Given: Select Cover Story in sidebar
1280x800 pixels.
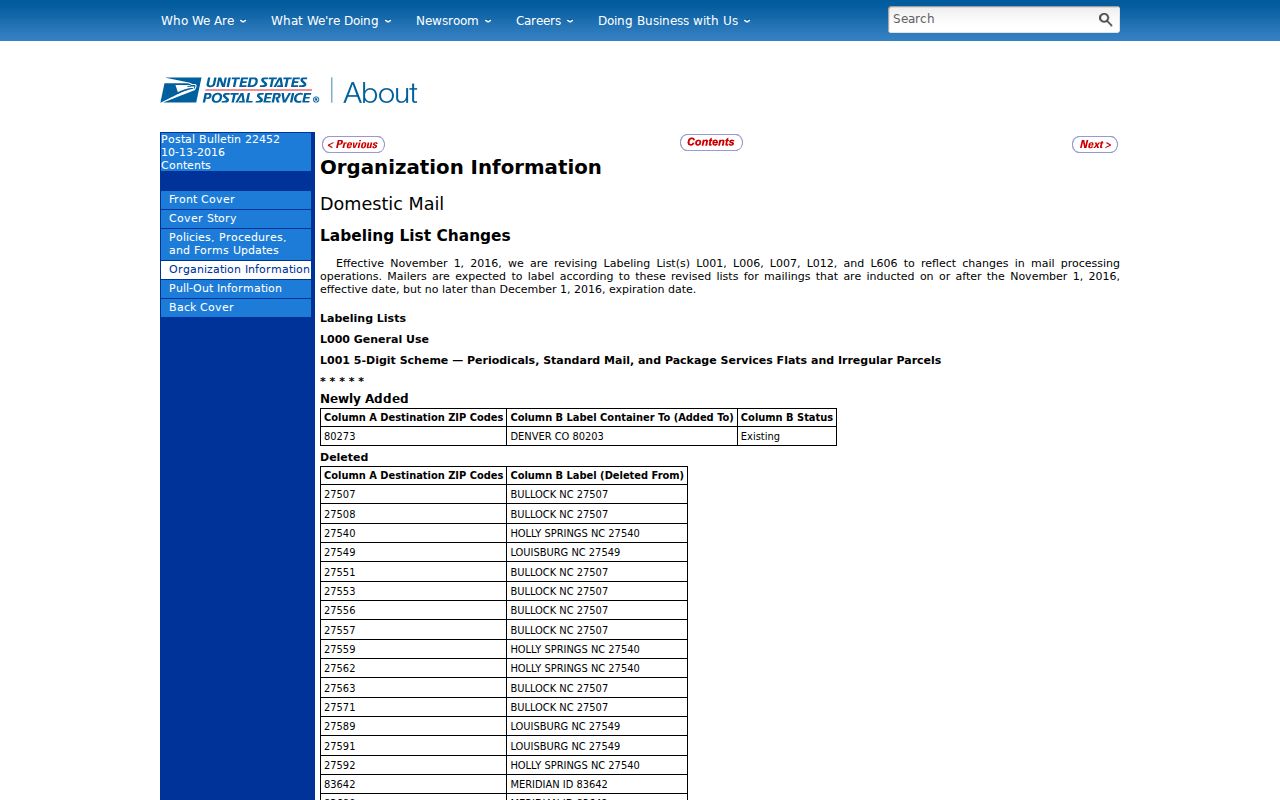Looking at the screenshot, I should coord(236,219).
